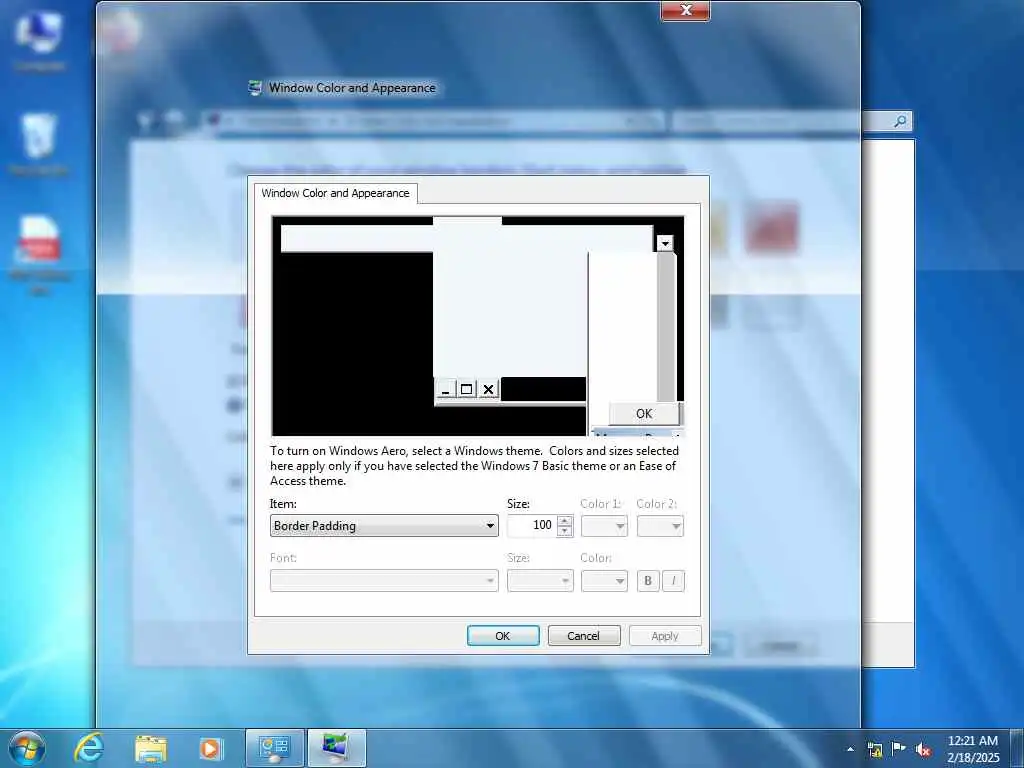Screen dimensions: 1024x768
Task: Launch Internet Explorer from the taskbar
Action: pos(88,748)
